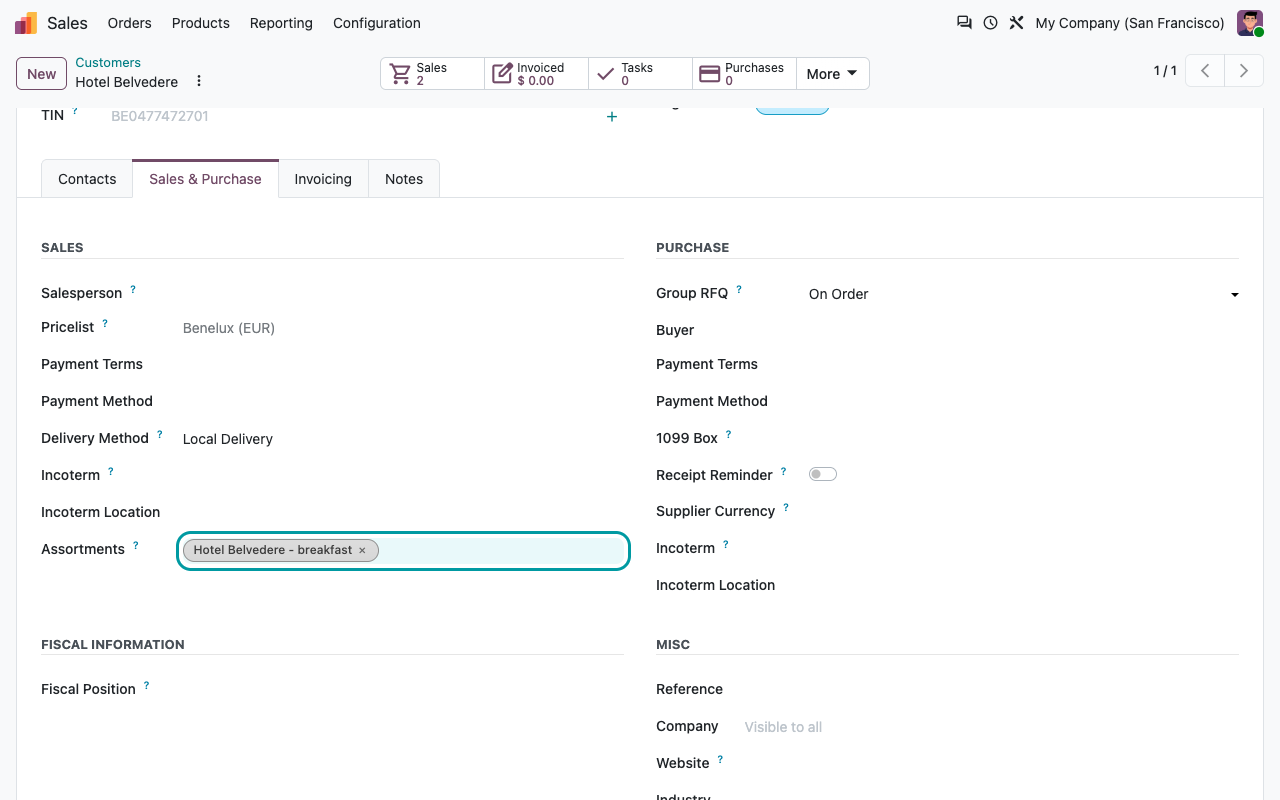The width and height of the screenshot is (1280, 800).
Task: Go to the next record arrow
Action: tap(1244, 71)
